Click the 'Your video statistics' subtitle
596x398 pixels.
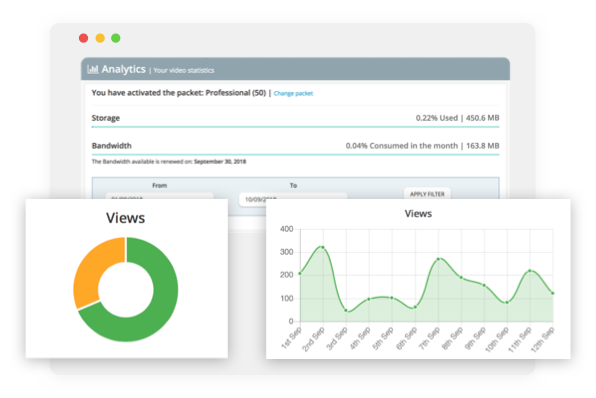(184, 70)
